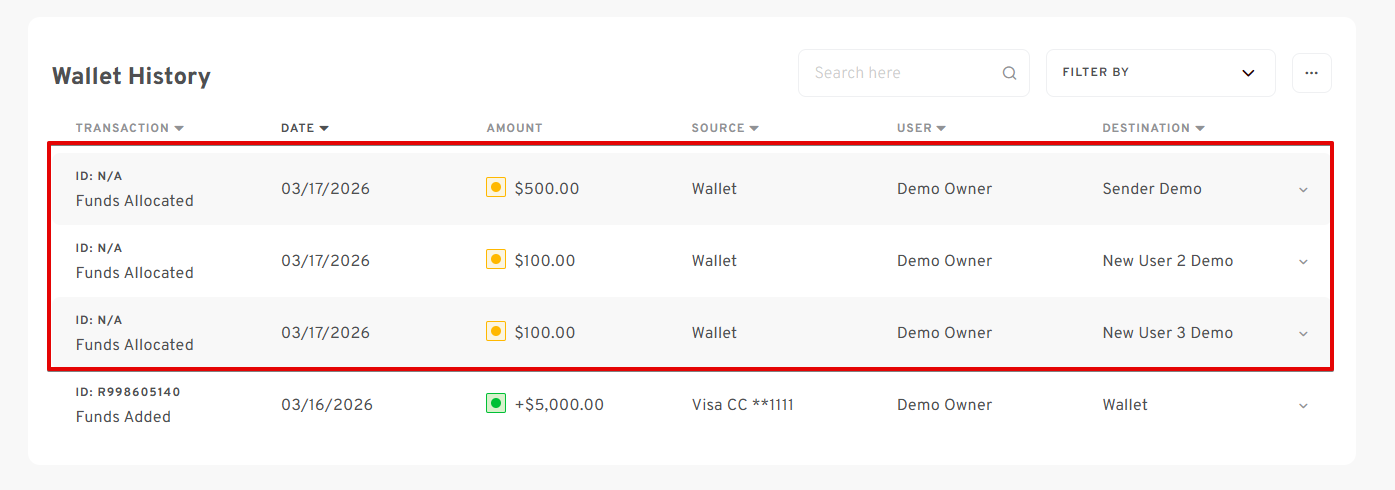Click the Funds Allocated $500.00 transaction label
The height and width of the screenshot is (490, 1395).
tap(135, 200)
